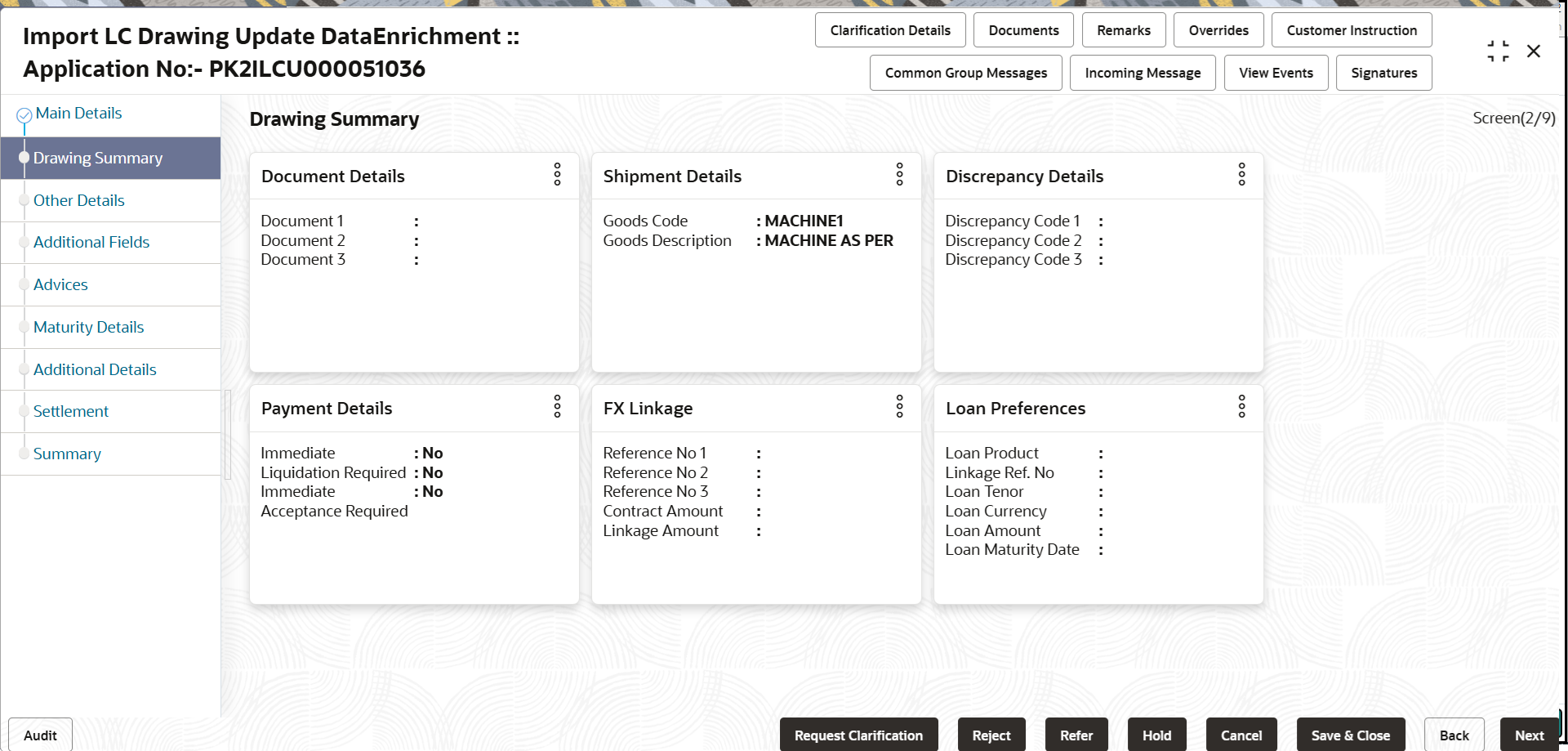Viewport: 1568px width, 751px height.
Task: Open the Shipment Details kebab menu
Action: point(899,175)
